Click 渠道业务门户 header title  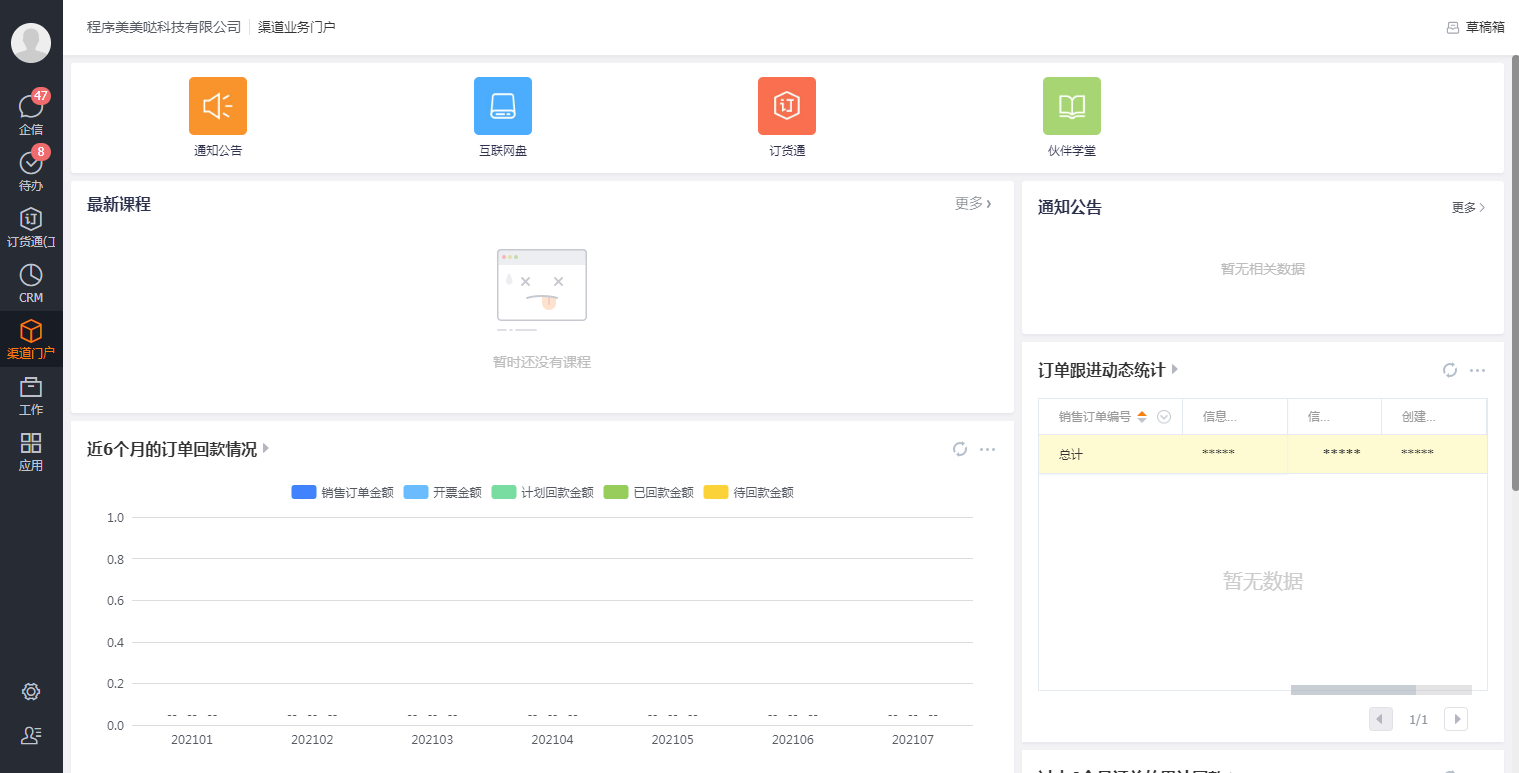[x=297, y=27]
